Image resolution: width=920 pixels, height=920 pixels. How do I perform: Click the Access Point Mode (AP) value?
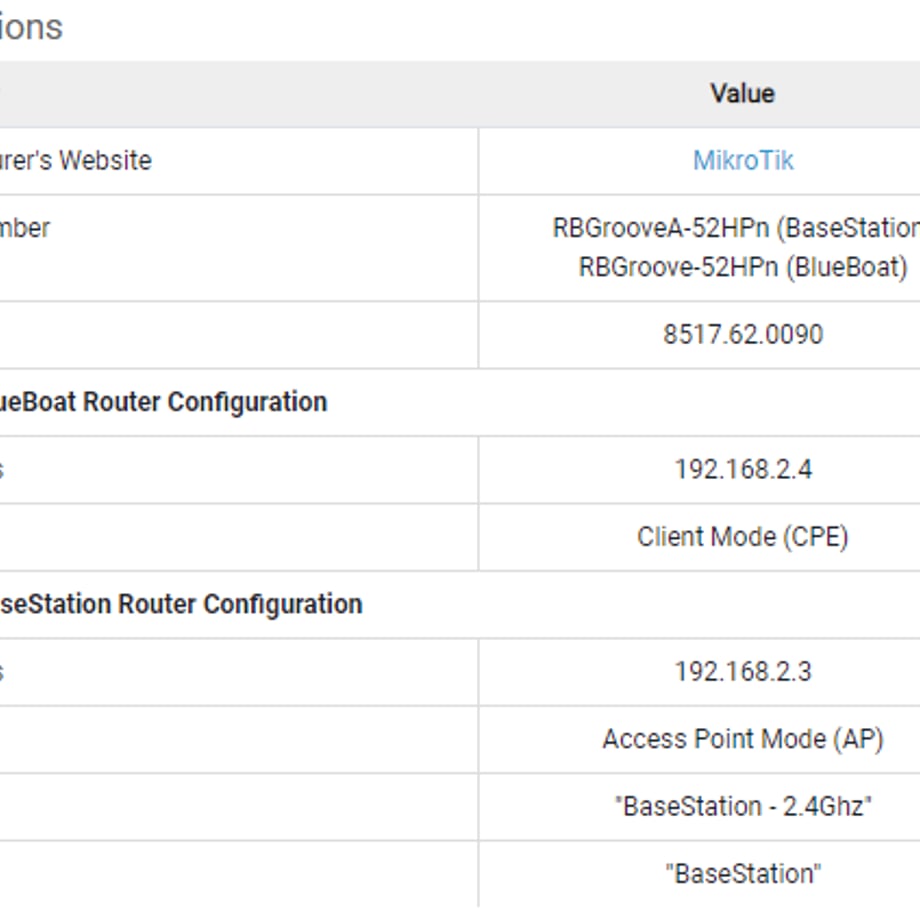coord(743,739)
